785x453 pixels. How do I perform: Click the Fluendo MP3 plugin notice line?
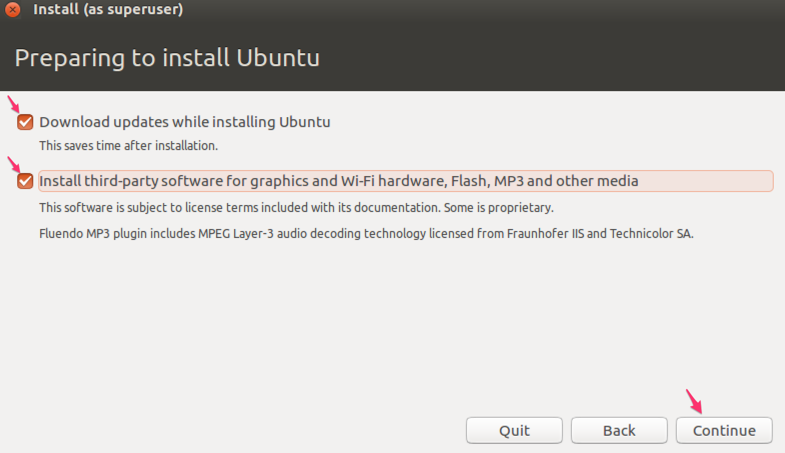point(366,234)
